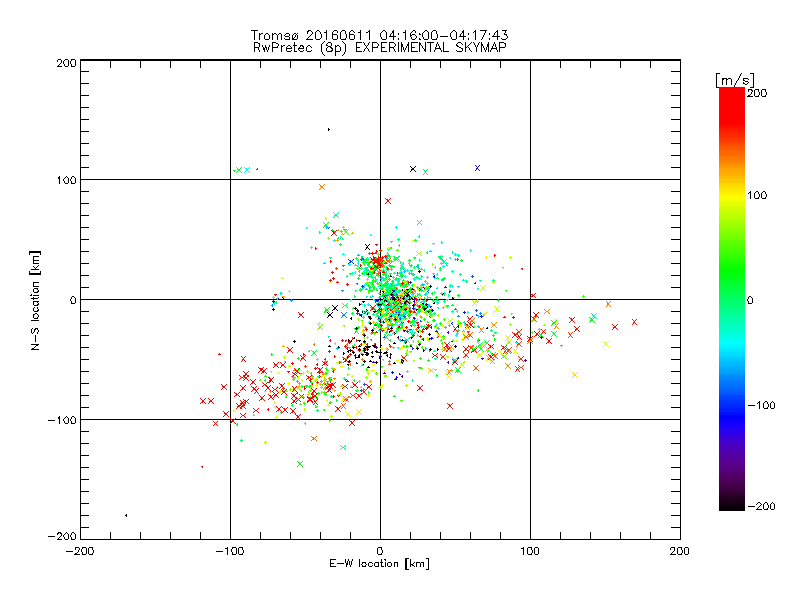
Task: Click the 100 label on the colorbar
Action: tap(757, 195)
